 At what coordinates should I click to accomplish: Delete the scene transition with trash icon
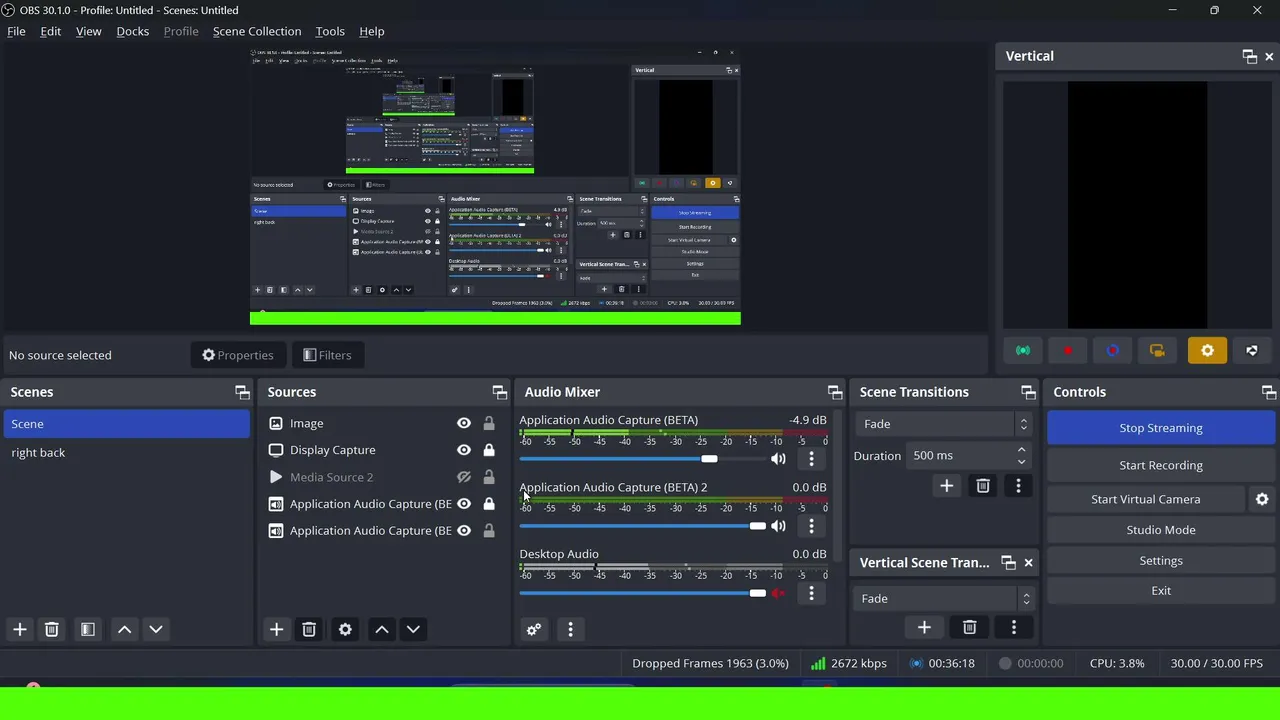(x=983, y=486)
